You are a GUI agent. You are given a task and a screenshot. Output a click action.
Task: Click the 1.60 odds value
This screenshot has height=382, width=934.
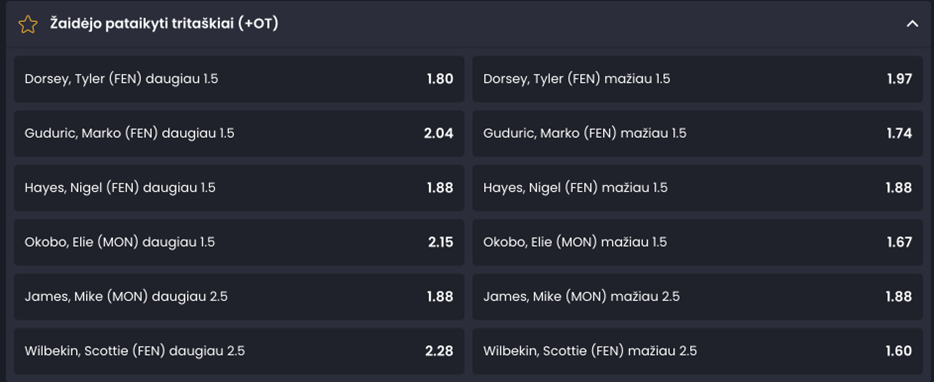coord(899,351)
